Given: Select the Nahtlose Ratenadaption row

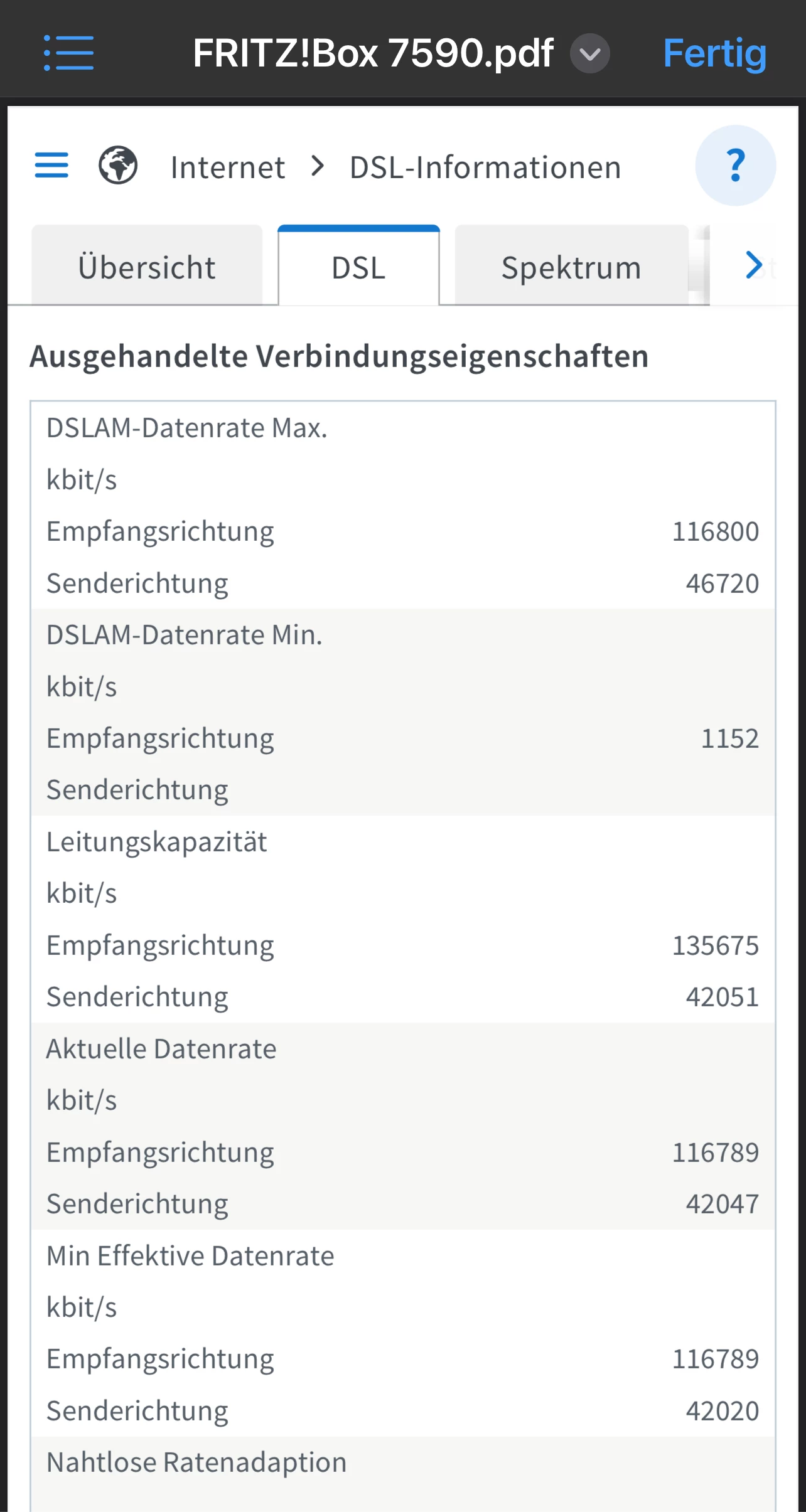Looking at the screenshot, I should click(196, 1462).
